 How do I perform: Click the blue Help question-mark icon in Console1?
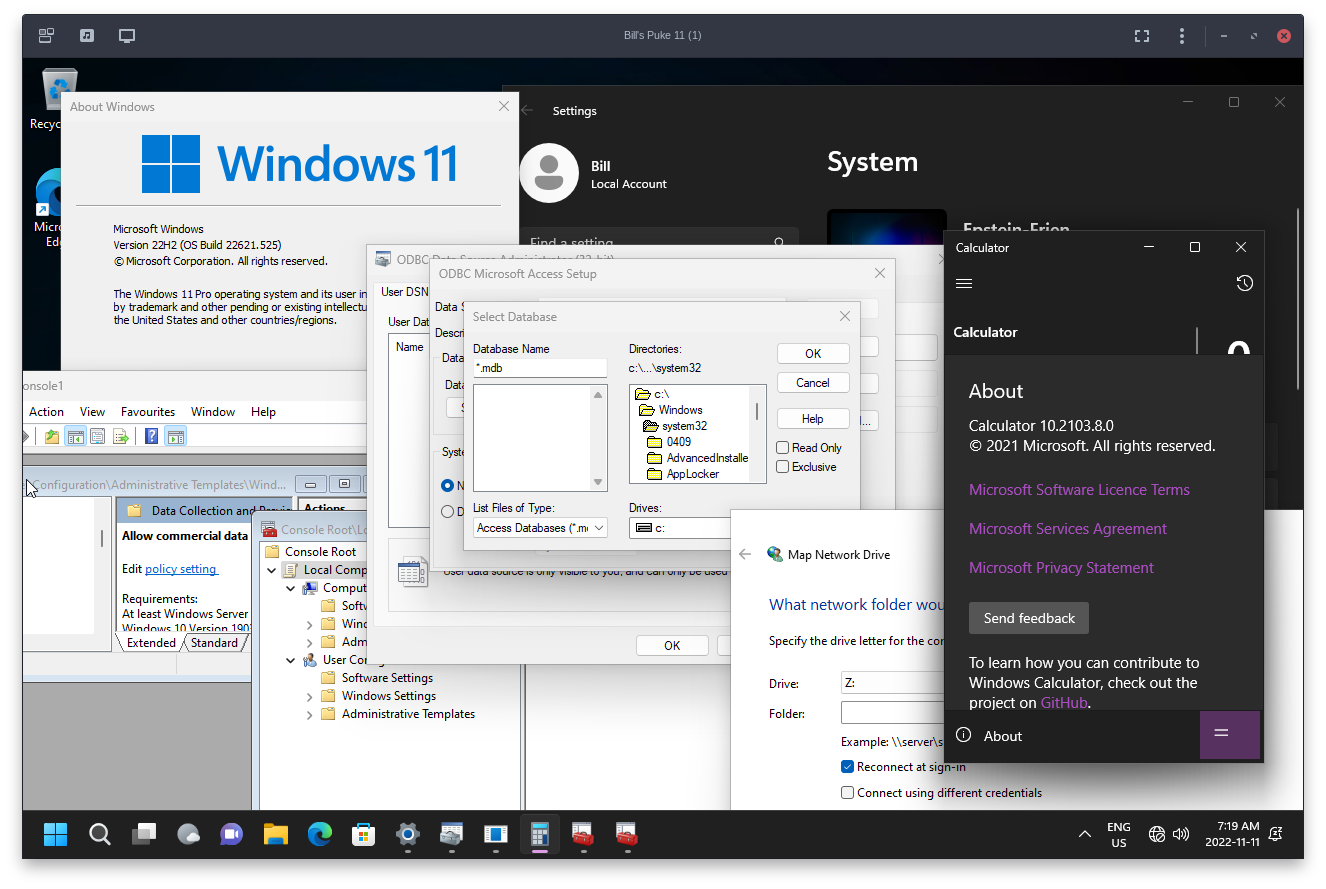click(x=152, y=436)
